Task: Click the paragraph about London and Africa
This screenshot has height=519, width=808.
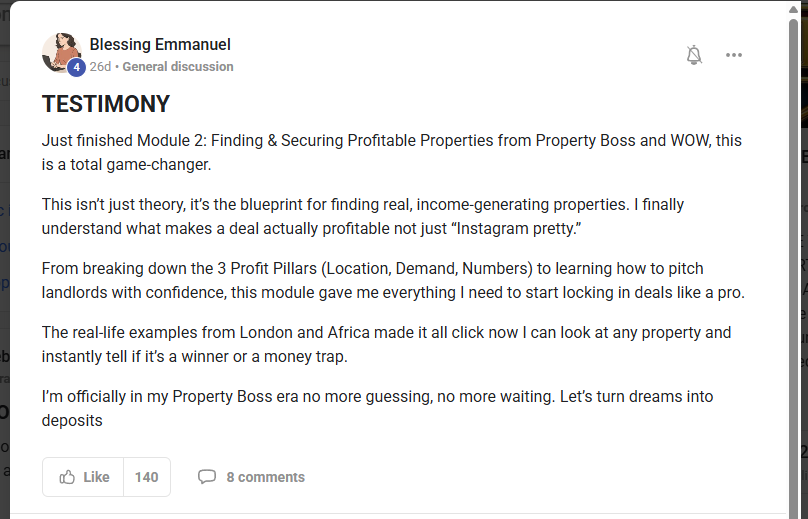Action: [x=386, y=344]
